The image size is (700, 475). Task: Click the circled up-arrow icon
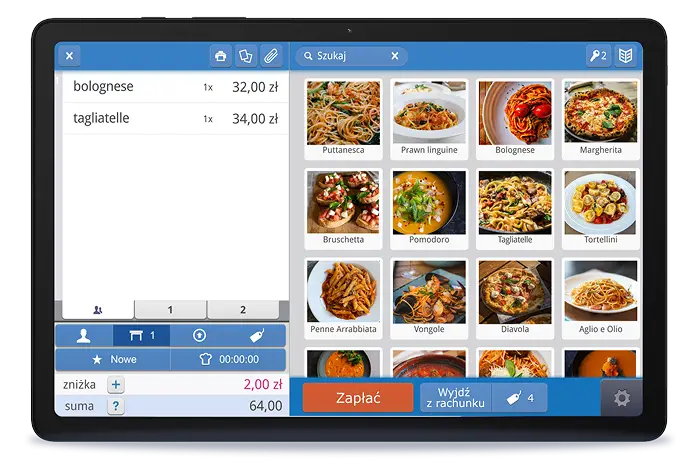[x=199, y=336]
